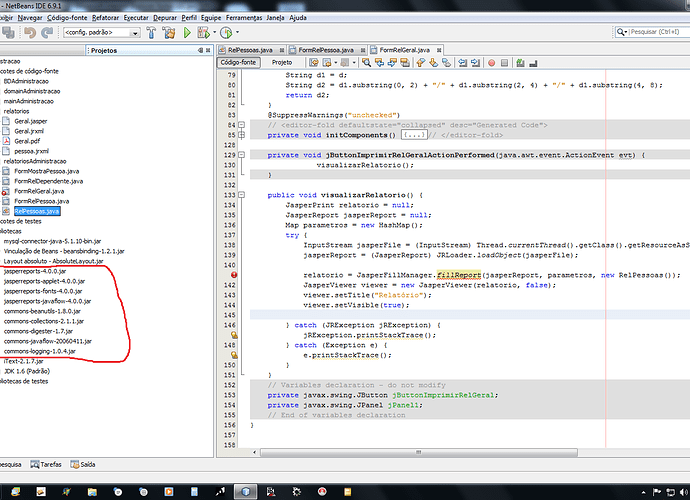
Task: Click the editor horizontal scrollbar
Action: pyautogui.click(x=418, y=452)
